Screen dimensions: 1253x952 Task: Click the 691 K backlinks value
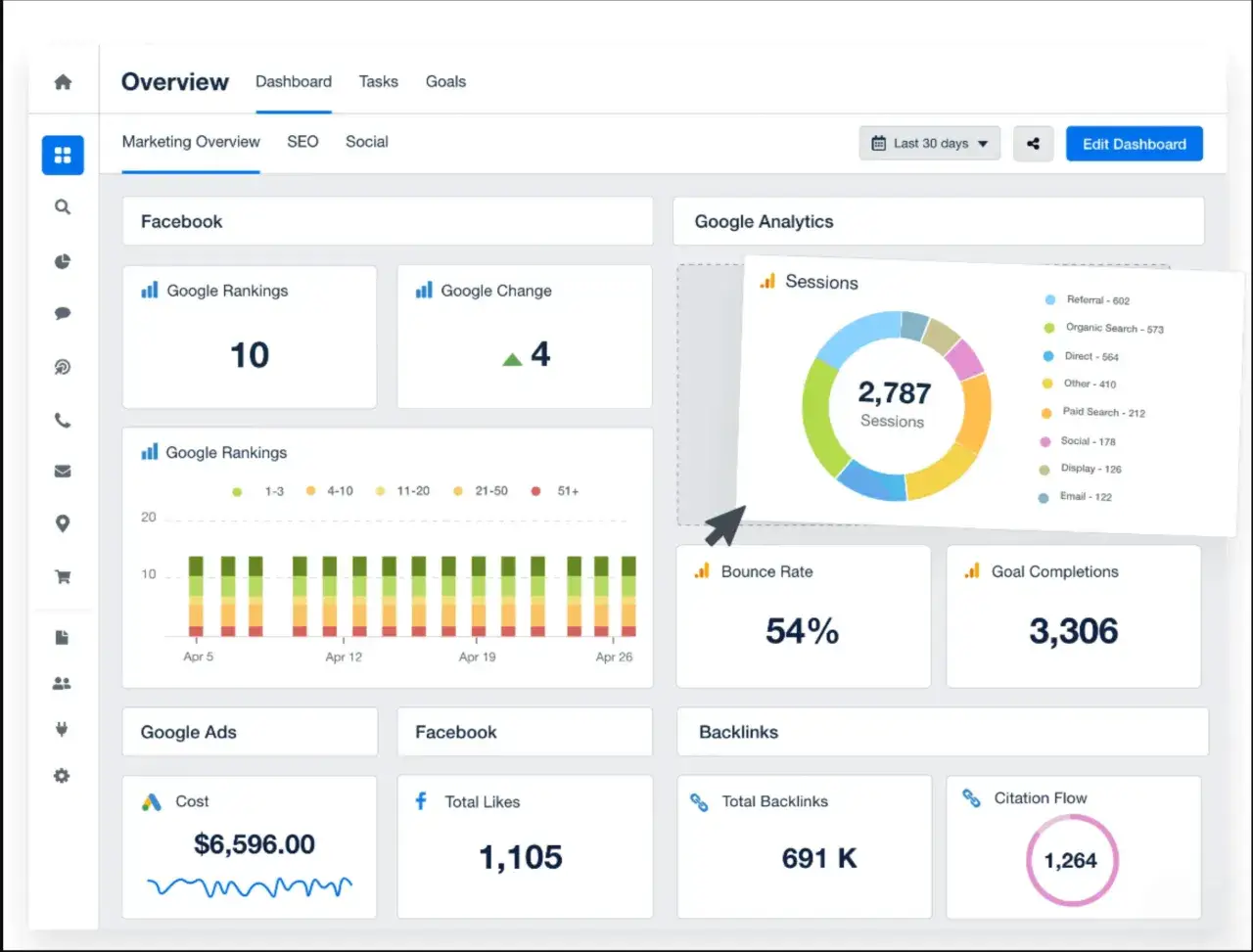(x=819, y=859)
